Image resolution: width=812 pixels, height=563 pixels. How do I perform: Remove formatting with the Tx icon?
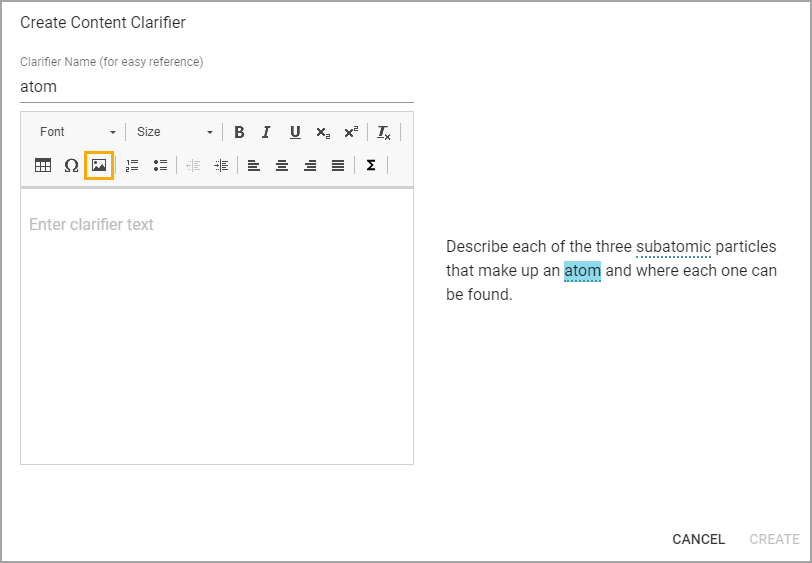(x=384, y=132)
